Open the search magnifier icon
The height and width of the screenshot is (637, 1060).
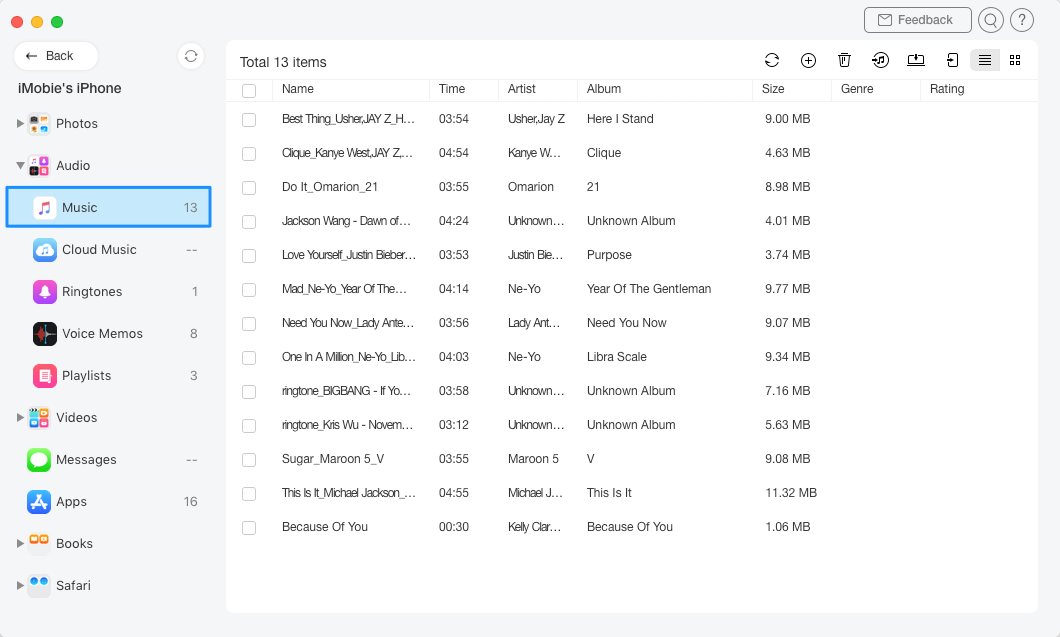(990, 20)
